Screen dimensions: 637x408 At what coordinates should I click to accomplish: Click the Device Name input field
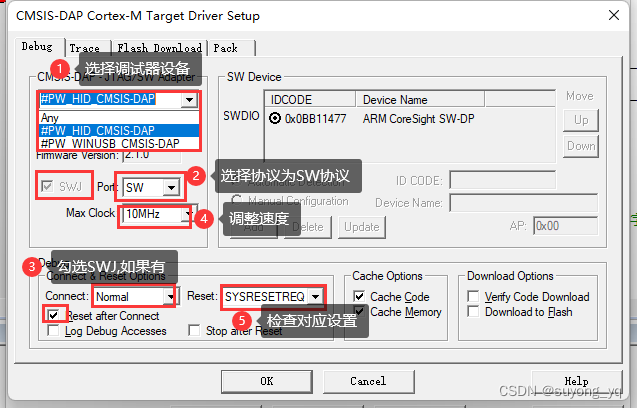click(x=524, y=202)
